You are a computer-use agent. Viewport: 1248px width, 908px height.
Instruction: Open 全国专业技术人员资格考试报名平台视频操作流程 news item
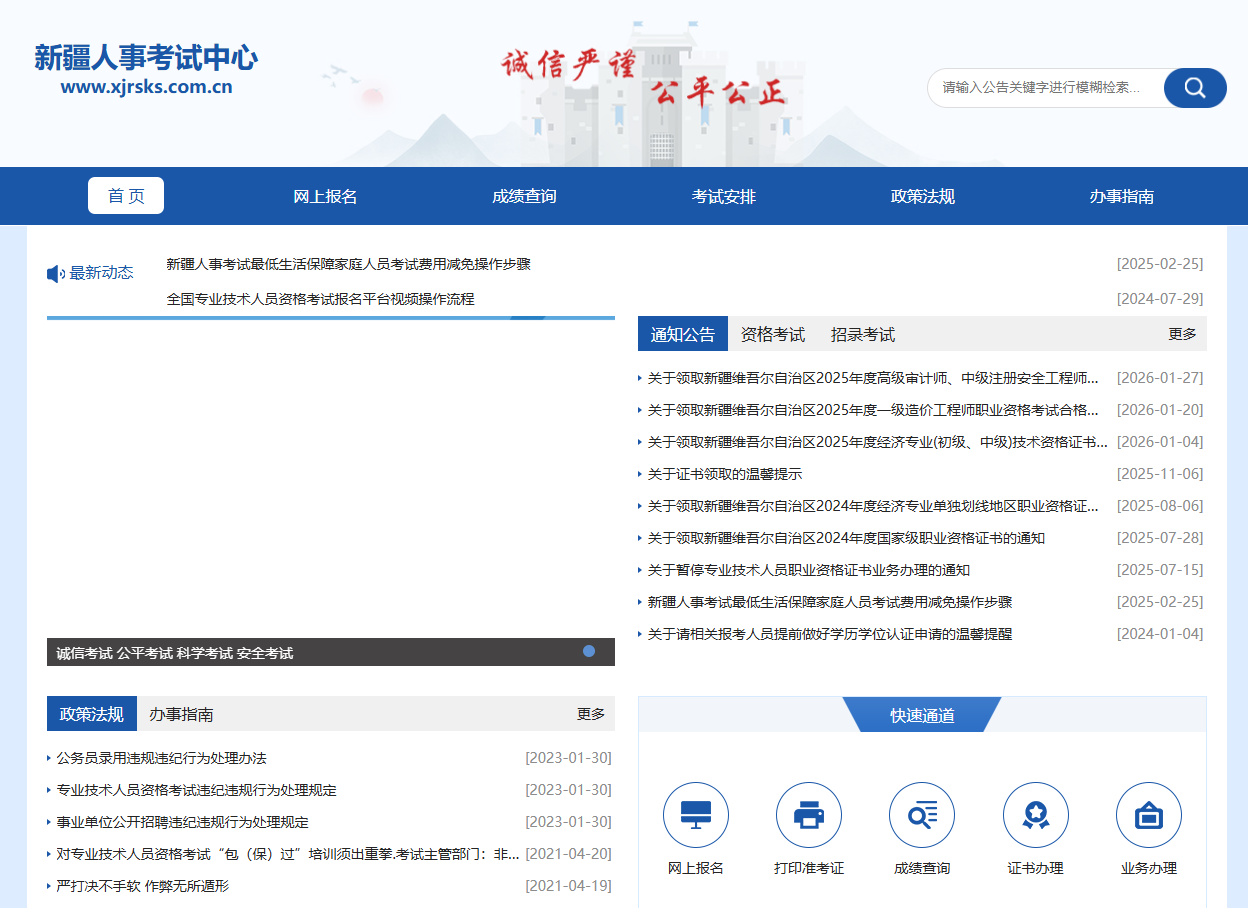pyautogui.click(x=320, y=299)
